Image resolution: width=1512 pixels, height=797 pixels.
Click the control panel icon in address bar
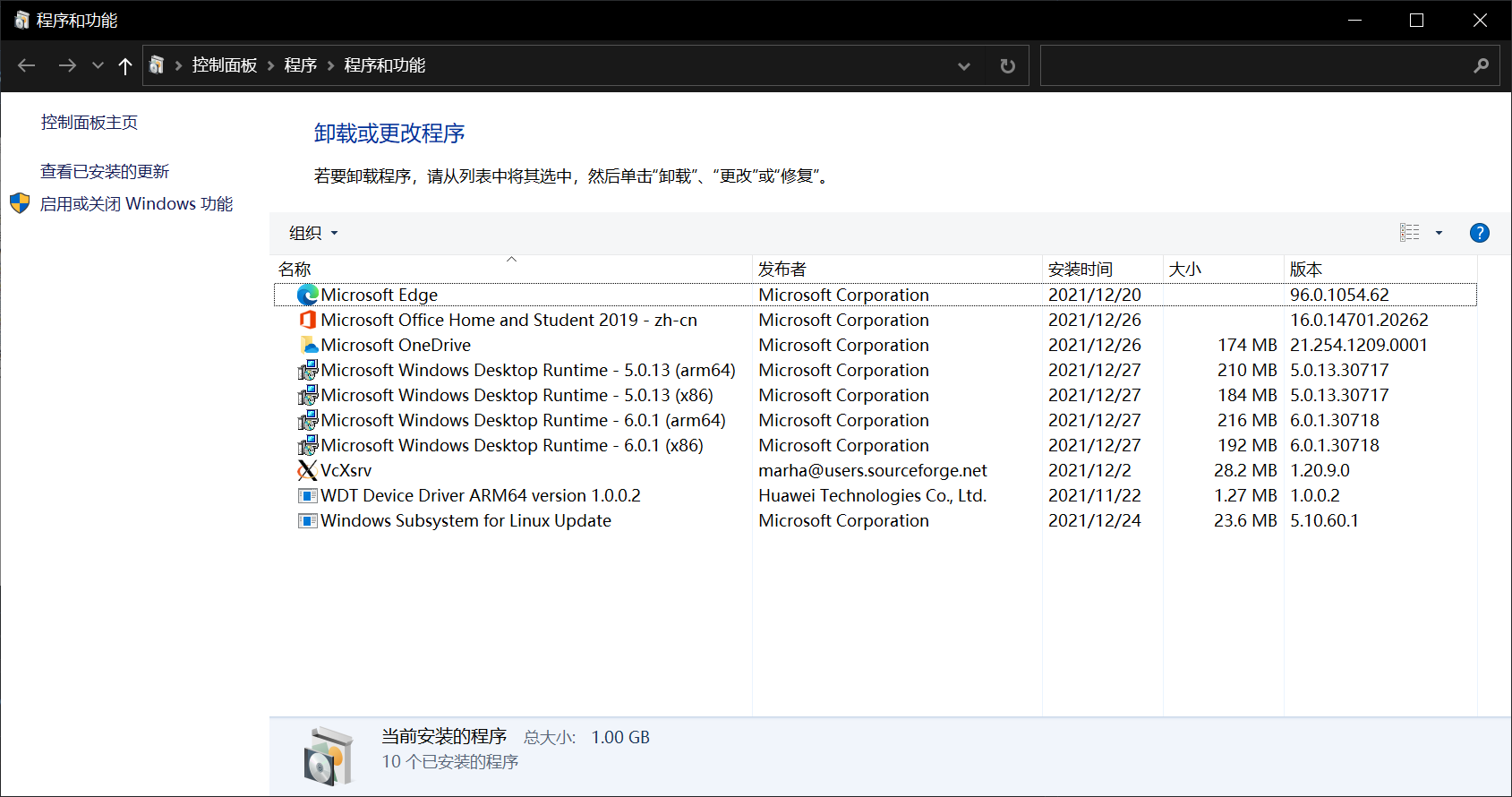157,65
